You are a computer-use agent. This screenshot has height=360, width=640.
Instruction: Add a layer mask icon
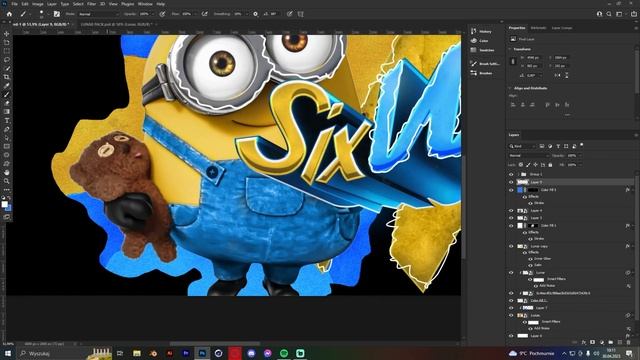(593, 342)
